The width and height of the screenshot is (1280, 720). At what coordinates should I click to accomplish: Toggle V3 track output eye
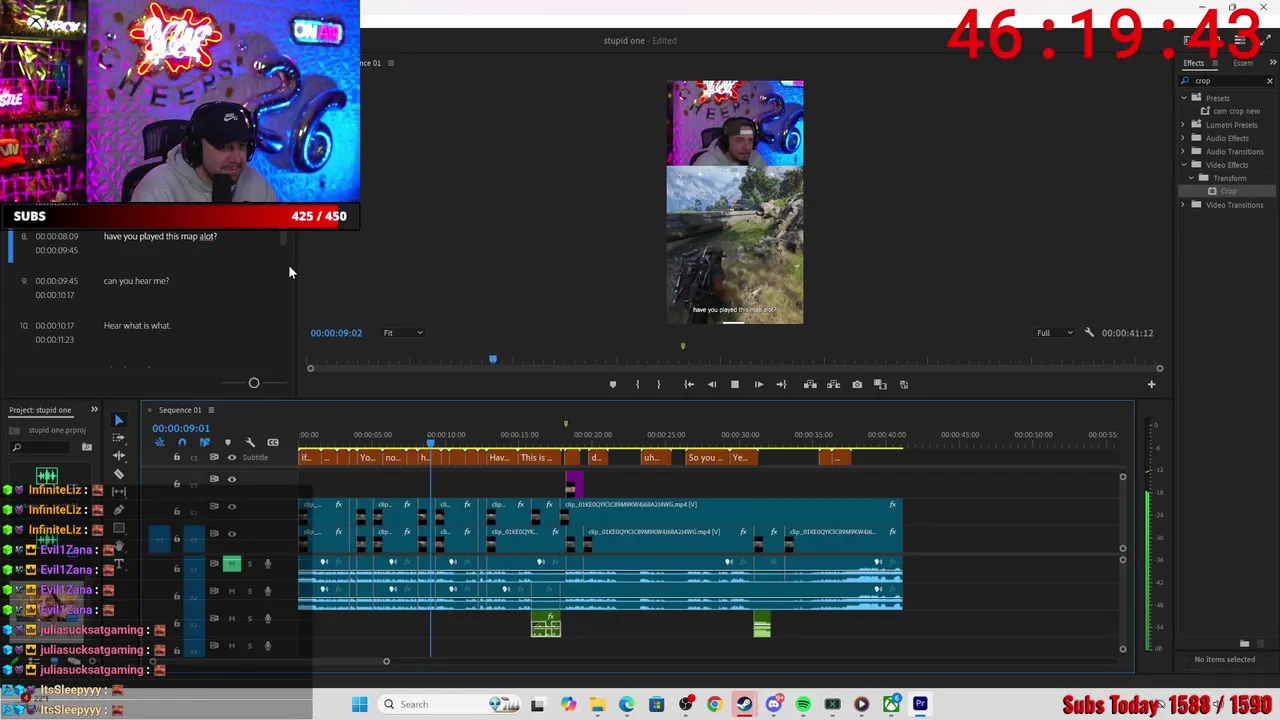pos(232,479)
